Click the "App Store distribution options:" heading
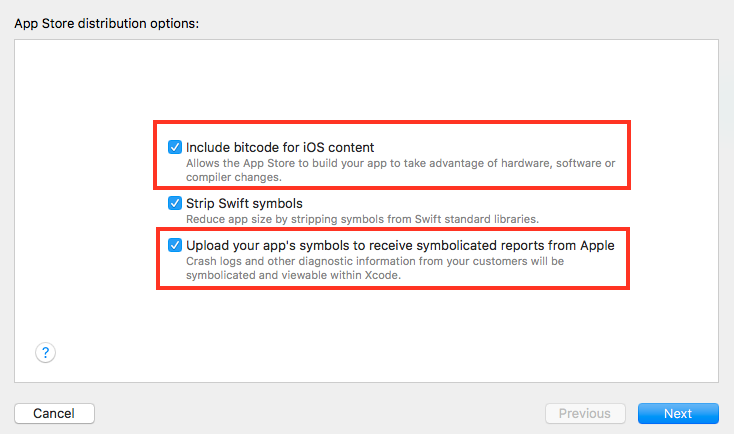Viewport: 734px width, 434px height. coord(107,22)
